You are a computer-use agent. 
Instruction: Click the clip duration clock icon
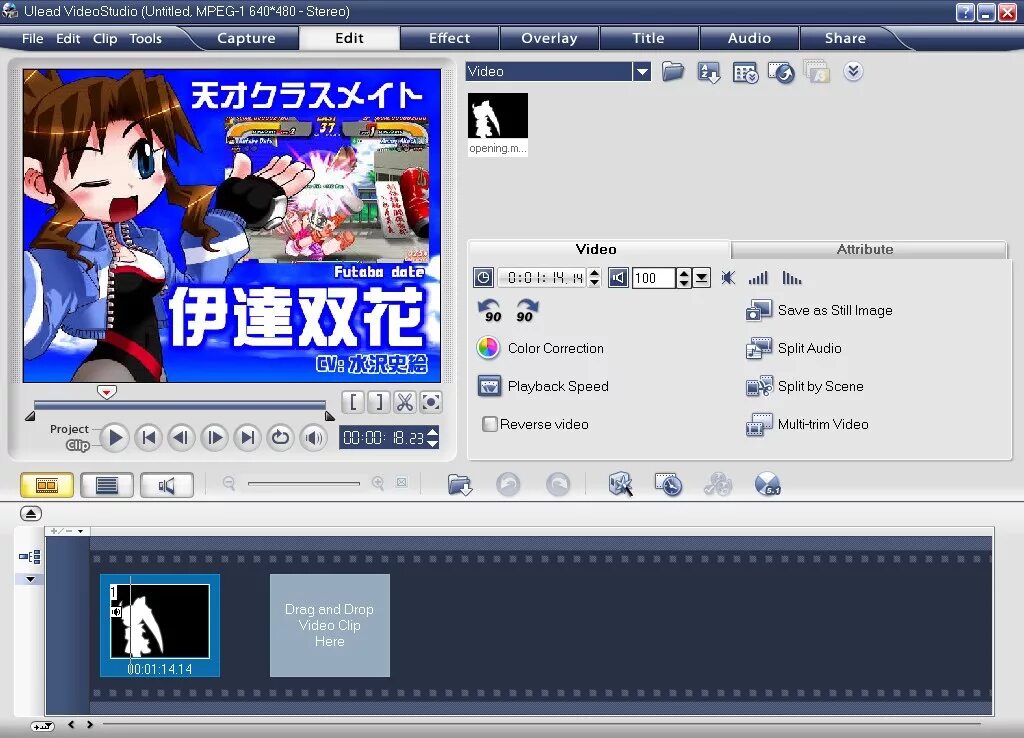tap(483, 278)
